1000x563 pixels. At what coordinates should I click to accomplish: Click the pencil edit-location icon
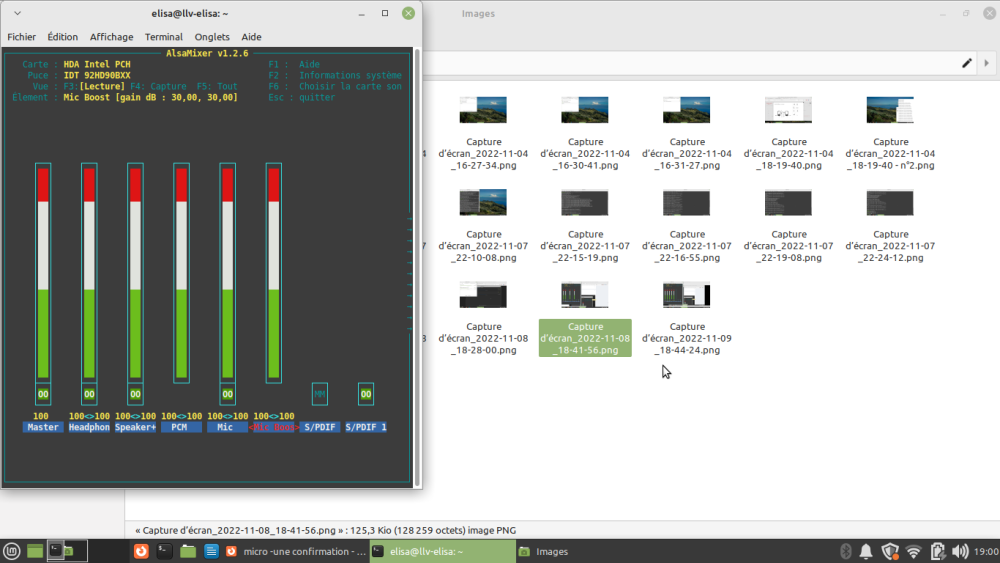tap(967, 63)
